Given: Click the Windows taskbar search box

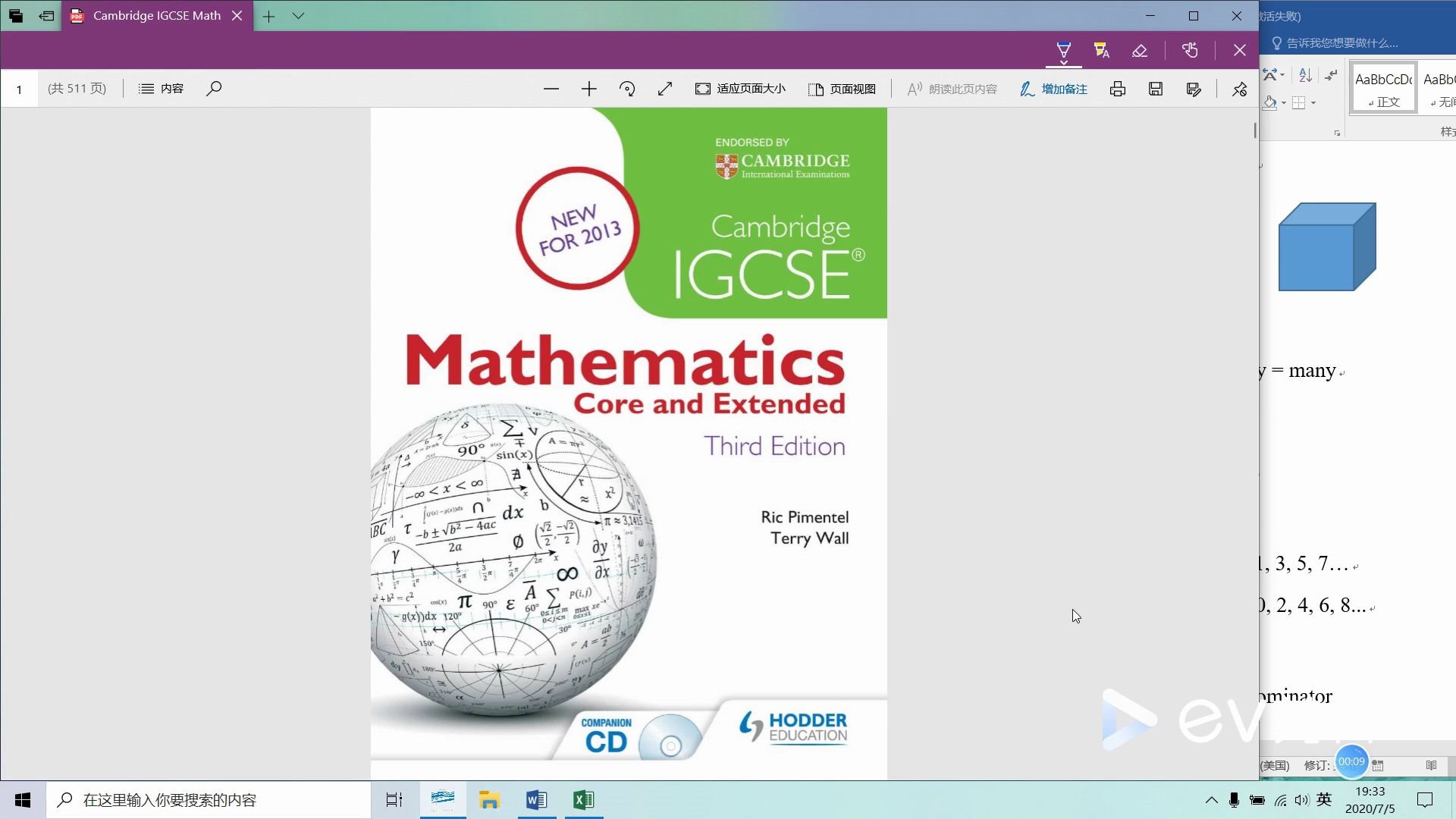Looking at the screenshot, I should (x=209, y=800).
